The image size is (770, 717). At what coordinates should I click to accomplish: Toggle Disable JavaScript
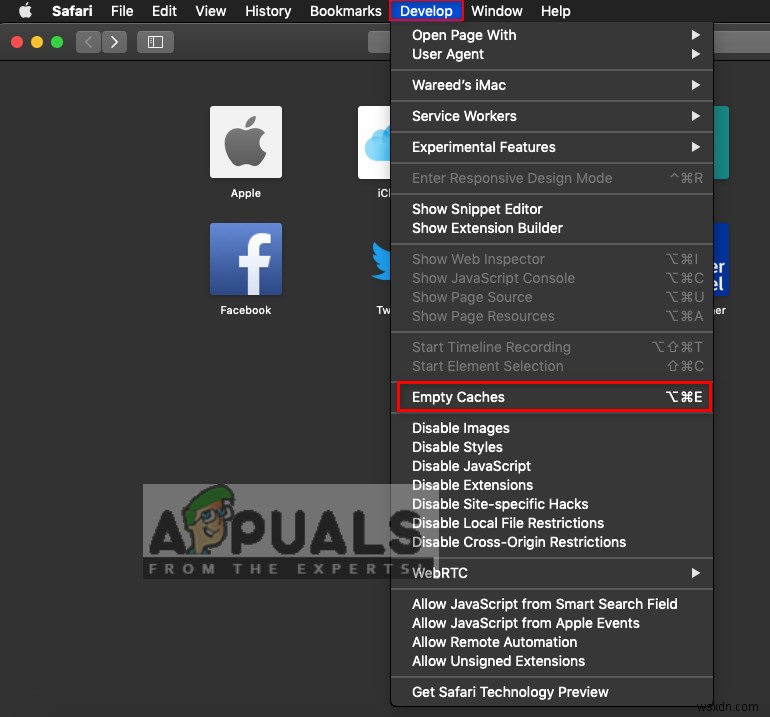(552, 466)
